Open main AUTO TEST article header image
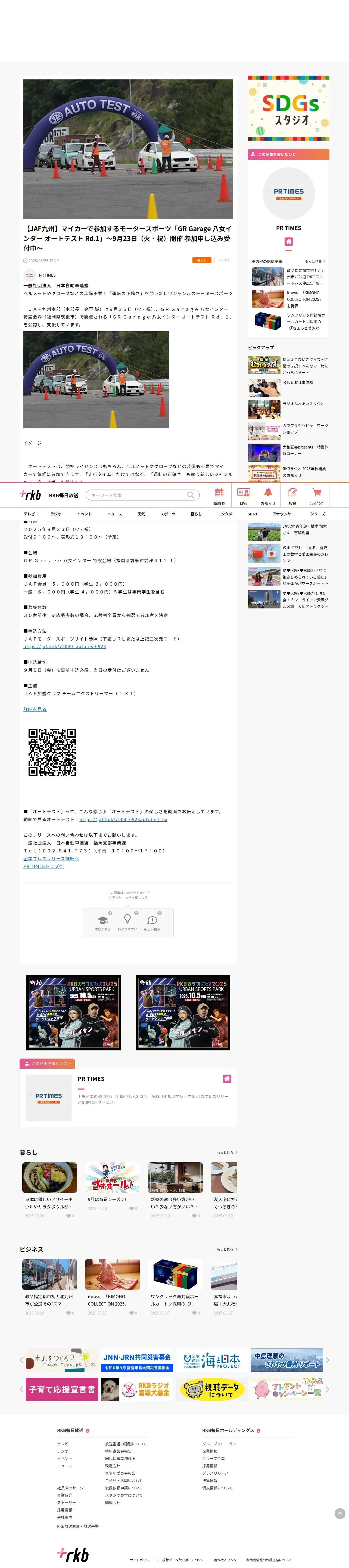 click(128, 149)
